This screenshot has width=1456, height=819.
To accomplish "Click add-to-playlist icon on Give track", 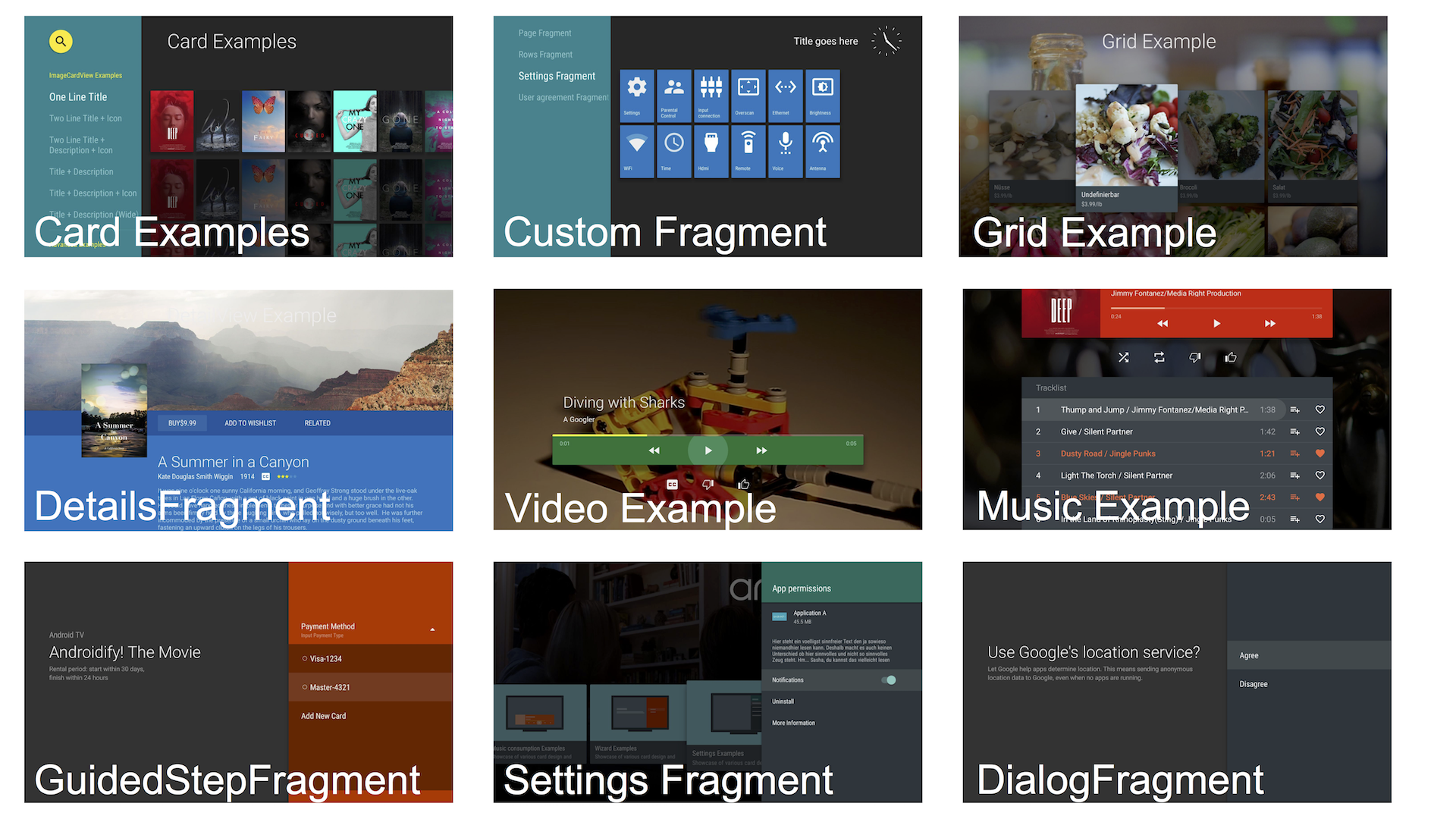I will [1294, 431].
